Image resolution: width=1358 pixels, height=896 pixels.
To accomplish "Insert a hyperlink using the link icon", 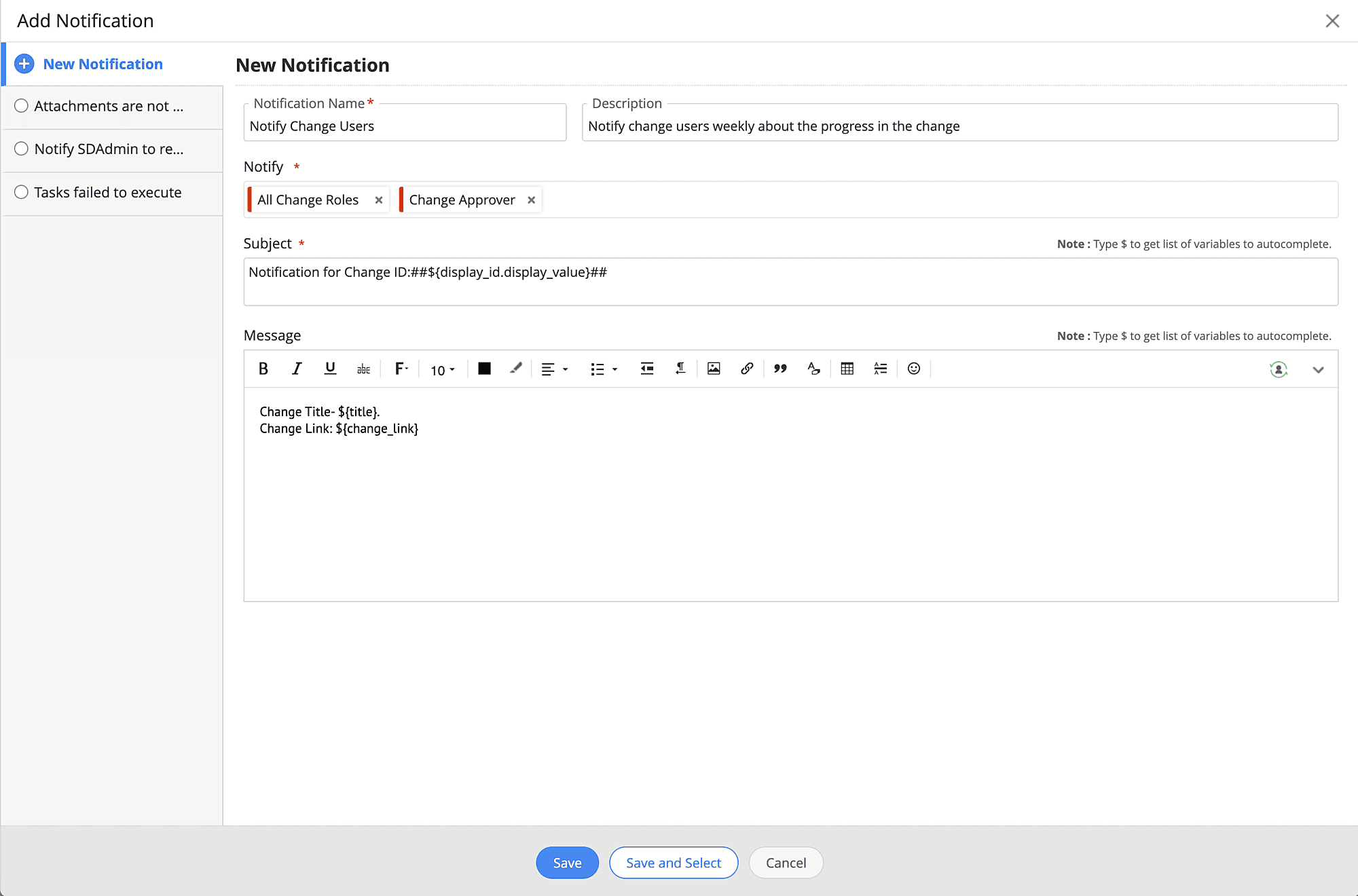I will (747, 369).
